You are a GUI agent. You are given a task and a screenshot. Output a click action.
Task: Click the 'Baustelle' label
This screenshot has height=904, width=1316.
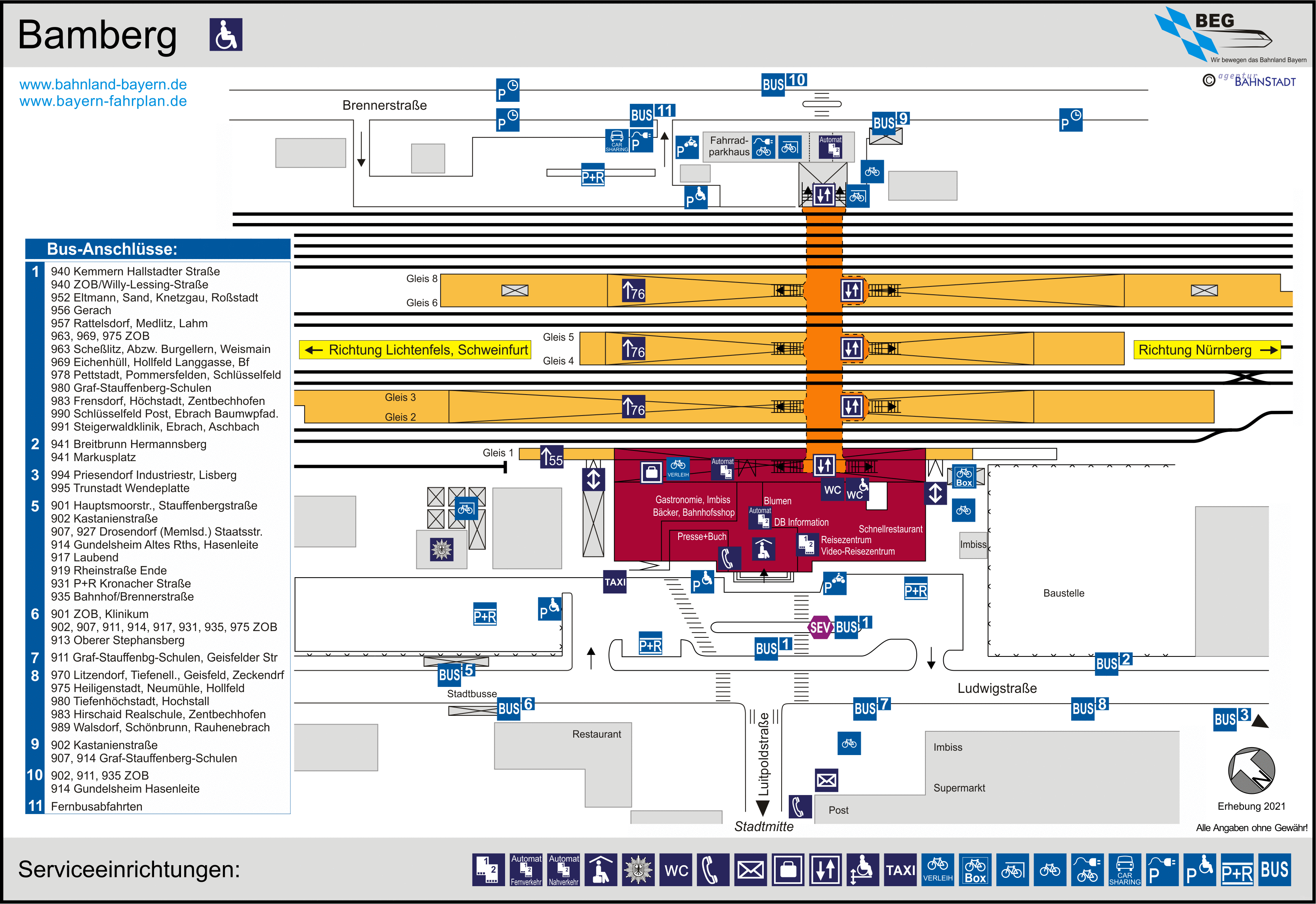(1064, 593)
